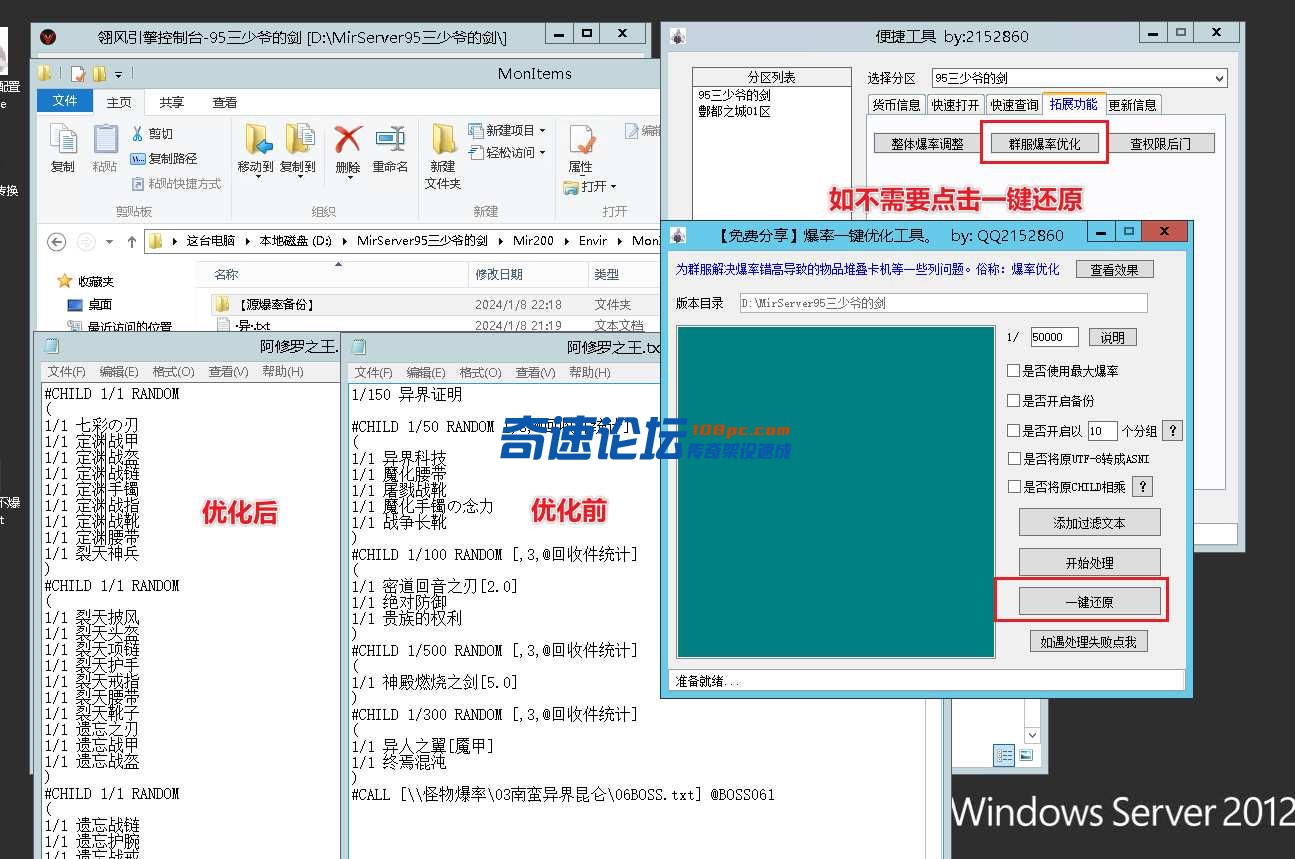1295x859 pixels.
Task: Click the Notepad icon of right 阿修罗之王.txt window
Action: point(359,347)
